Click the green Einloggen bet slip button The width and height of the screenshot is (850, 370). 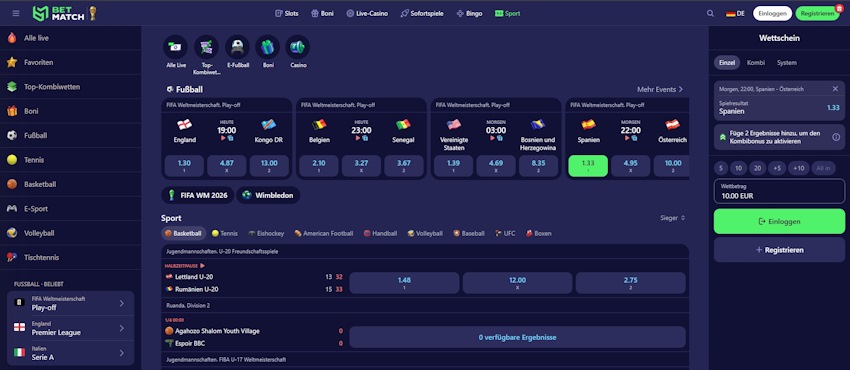point(779,222)
